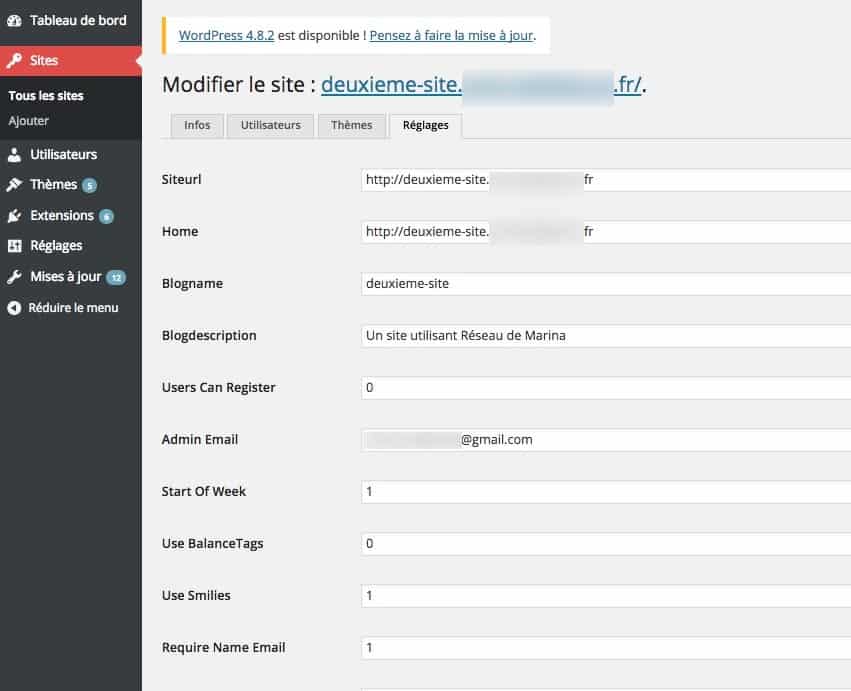Click the Mises à jour updates icon

tap(17, 276)
